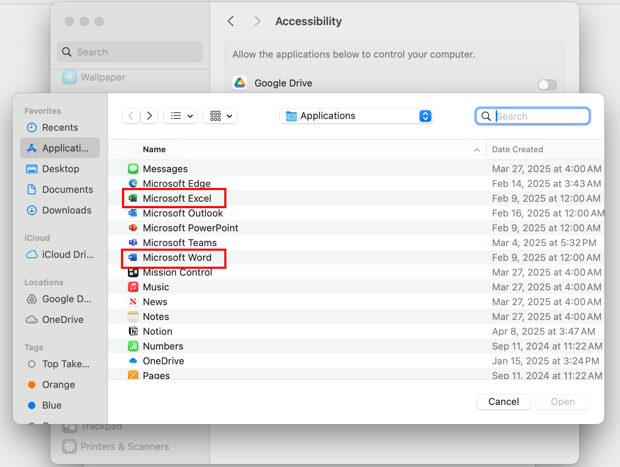Open Downloads in the sidebar
620x467 pixels.
[x=66, y=210]
